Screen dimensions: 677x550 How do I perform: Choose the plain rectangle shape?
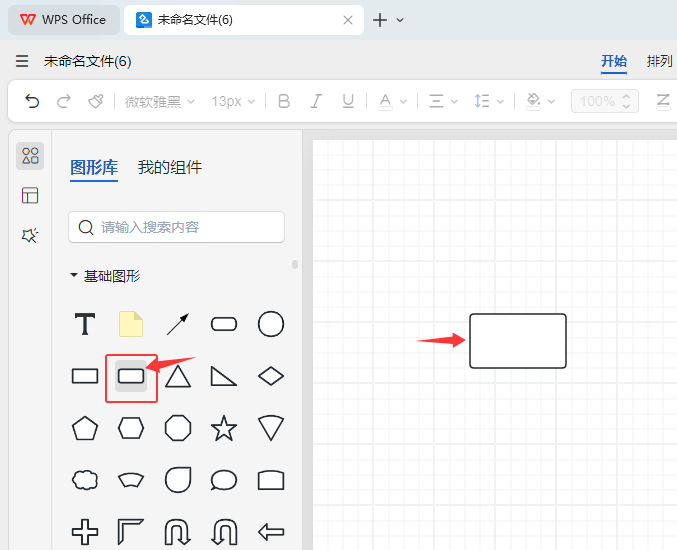[x=85, y=376]
